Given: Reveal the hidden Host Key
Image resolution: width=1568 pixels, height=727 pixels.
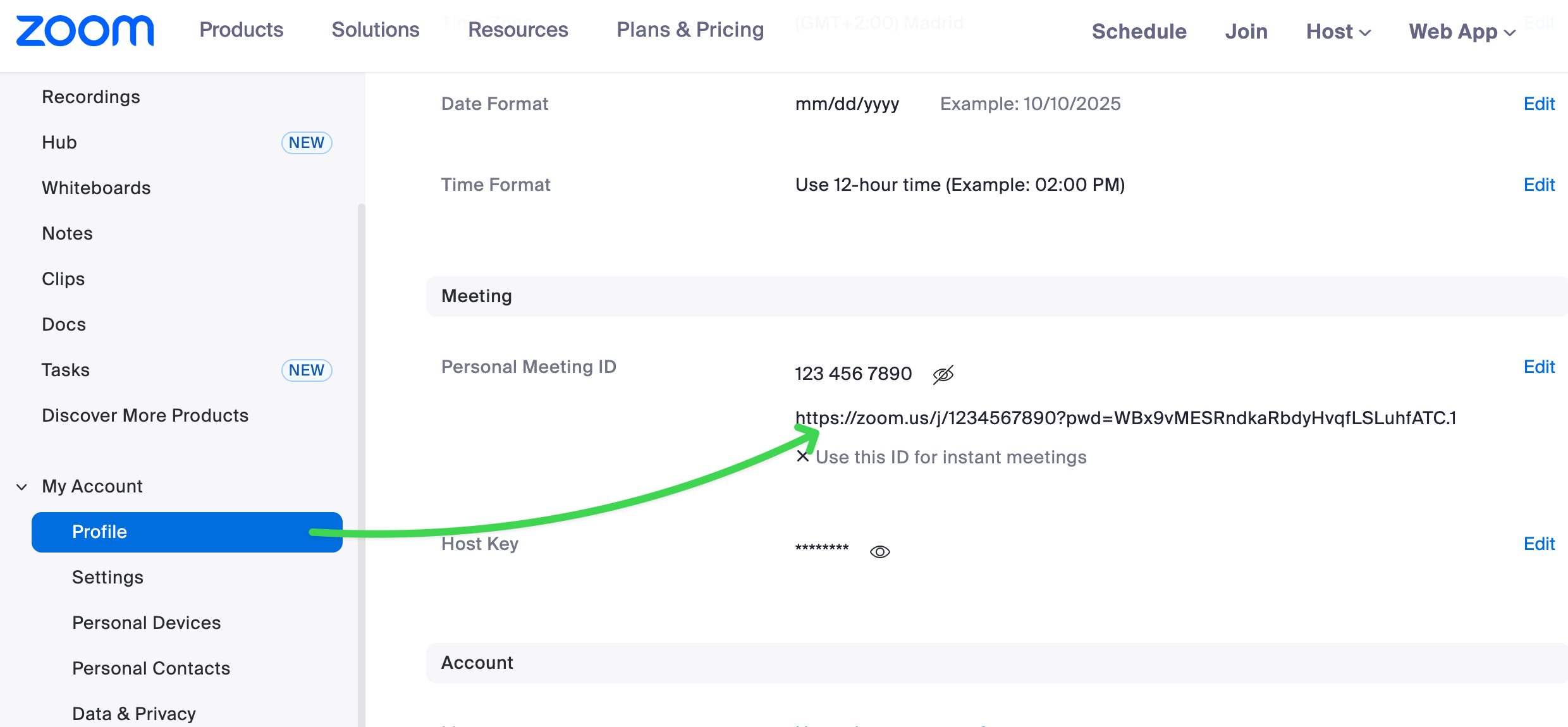Looking at the screenshot, I should pos(879,552).
